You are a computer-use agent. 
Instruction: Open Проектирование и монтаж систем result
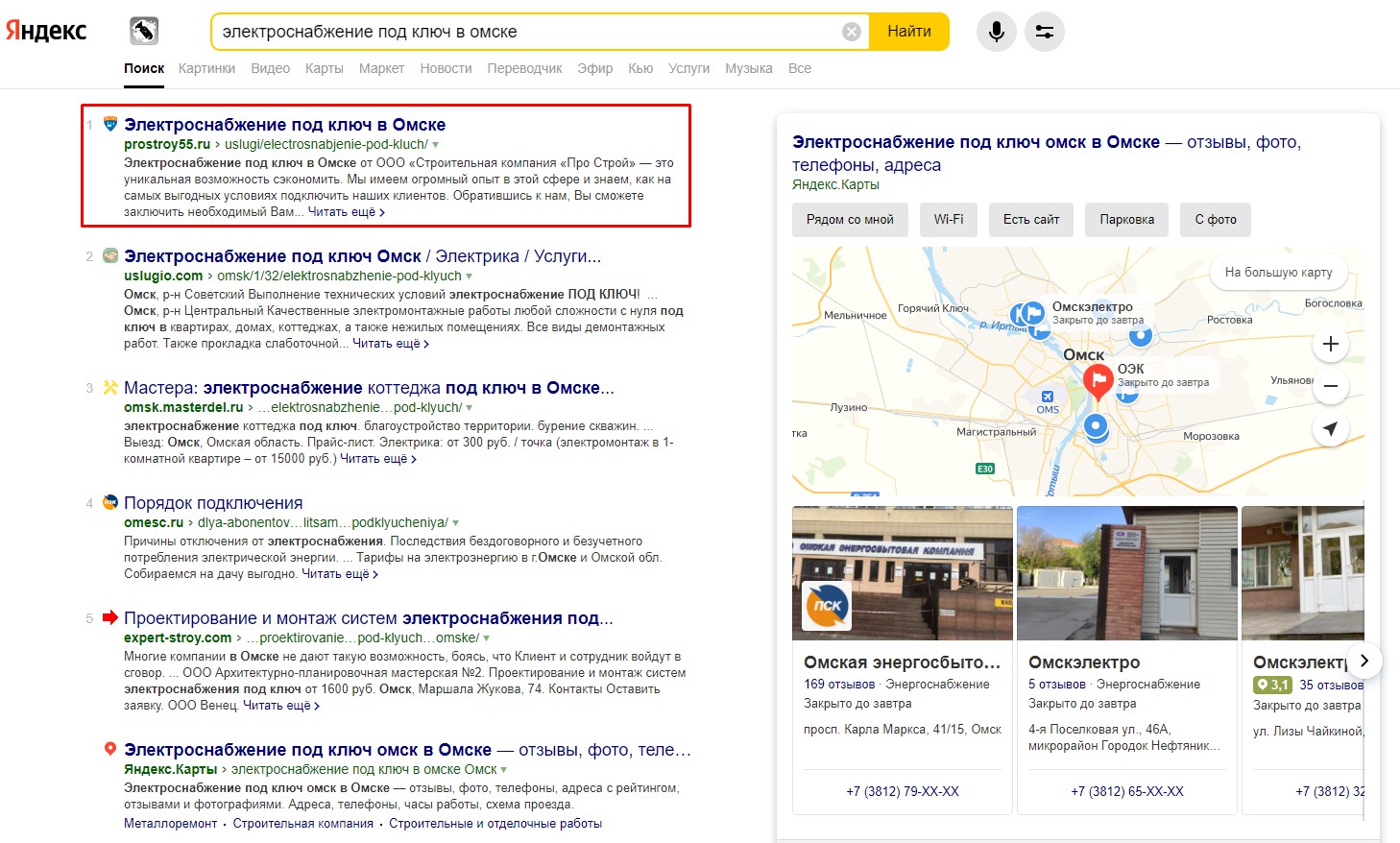369,618
